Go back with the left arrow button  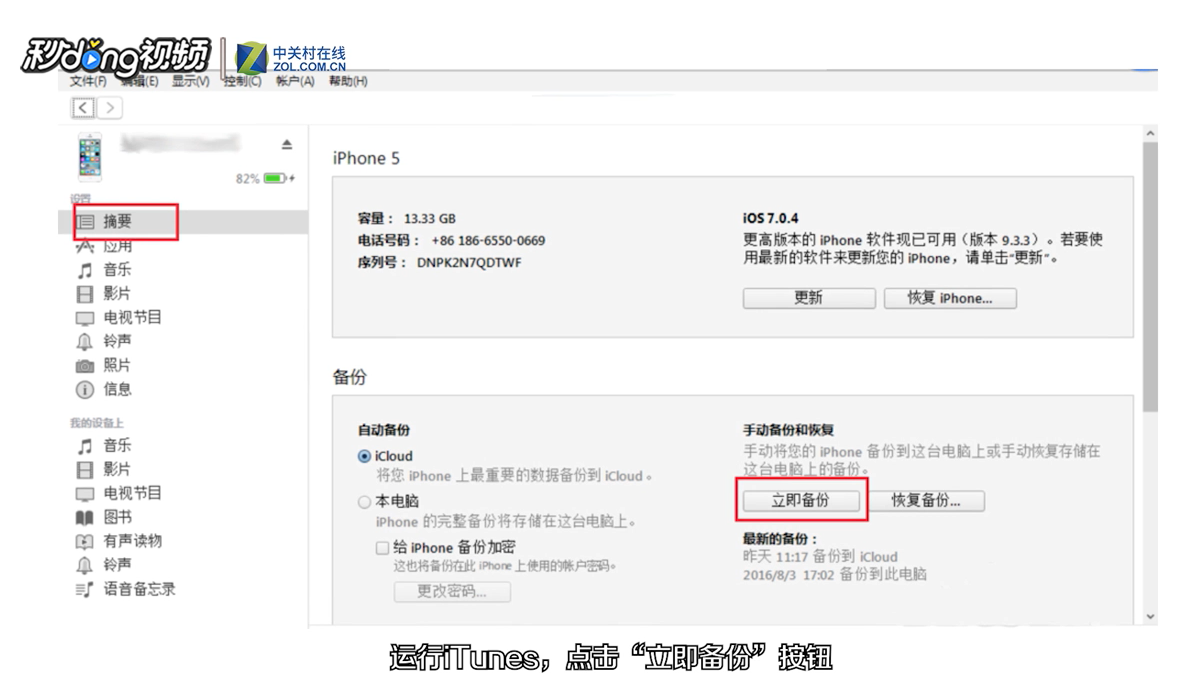[x=83, y=108]
